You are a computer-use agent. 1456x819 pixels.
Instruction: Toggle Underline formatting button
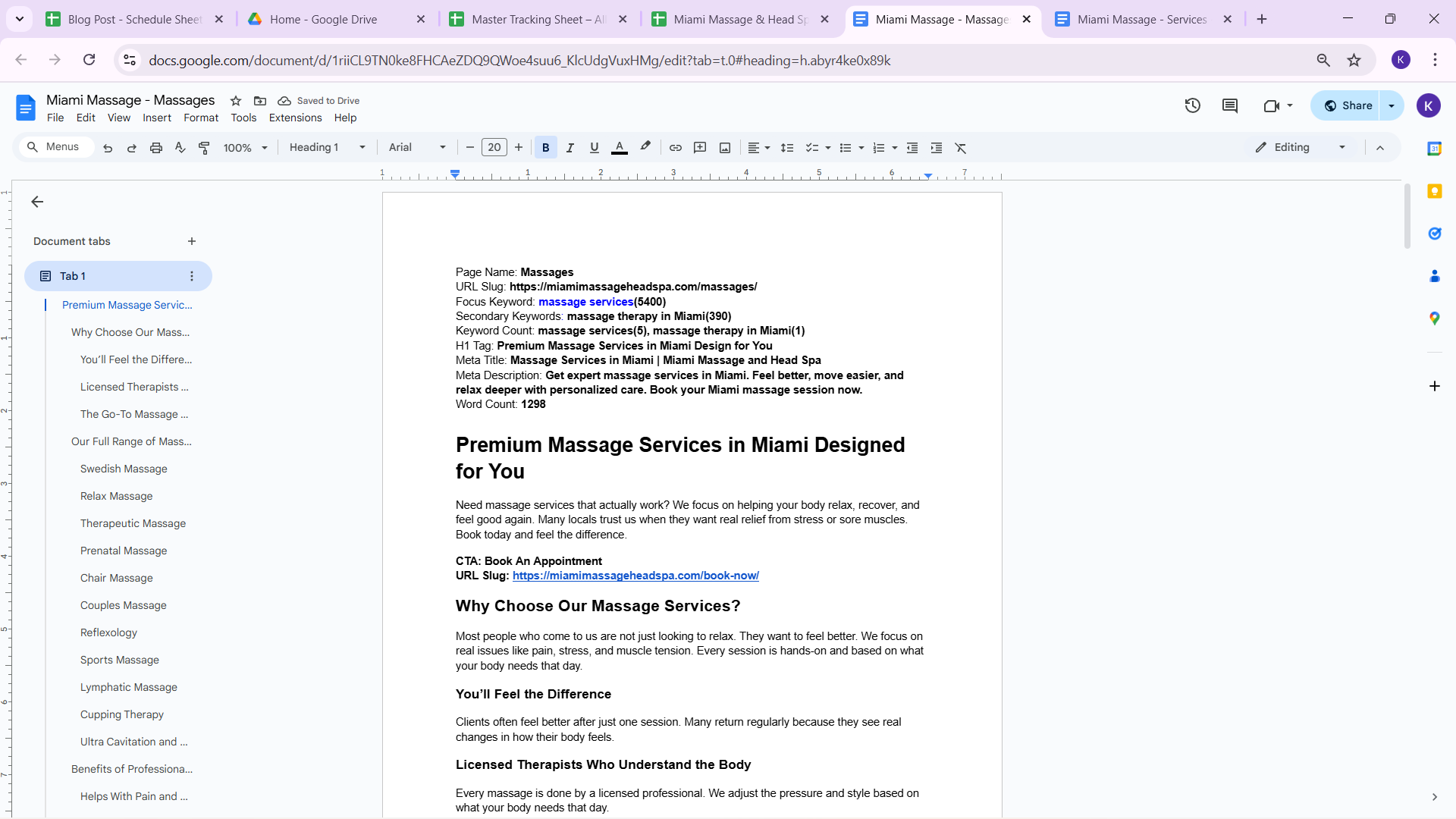[x=594, y=148]
